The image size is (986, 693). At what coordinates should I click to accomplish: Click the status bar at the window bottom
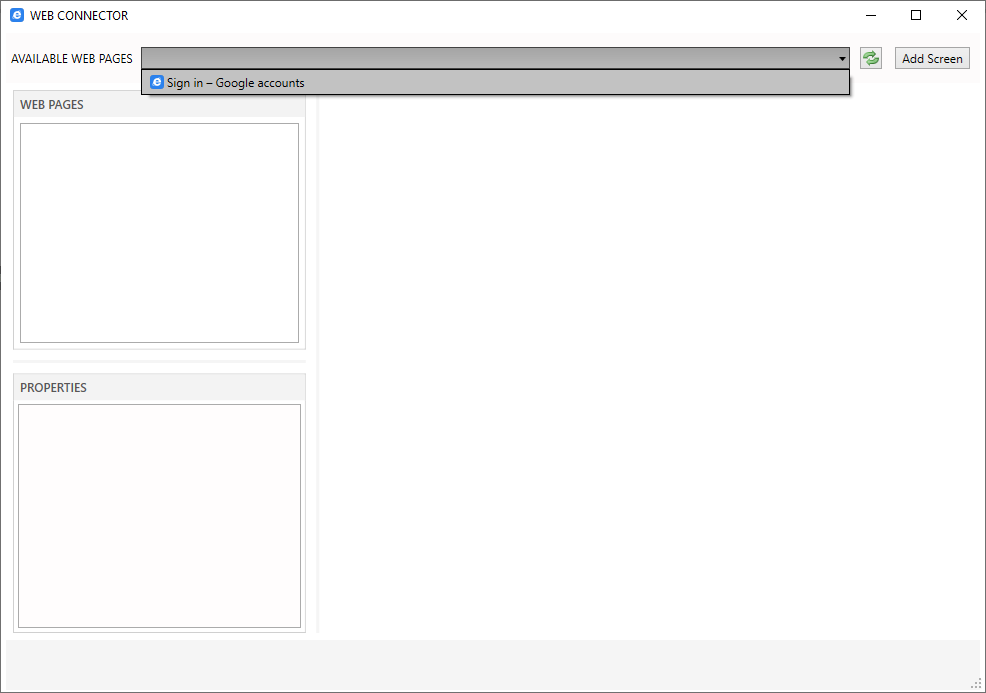(490, 666)
